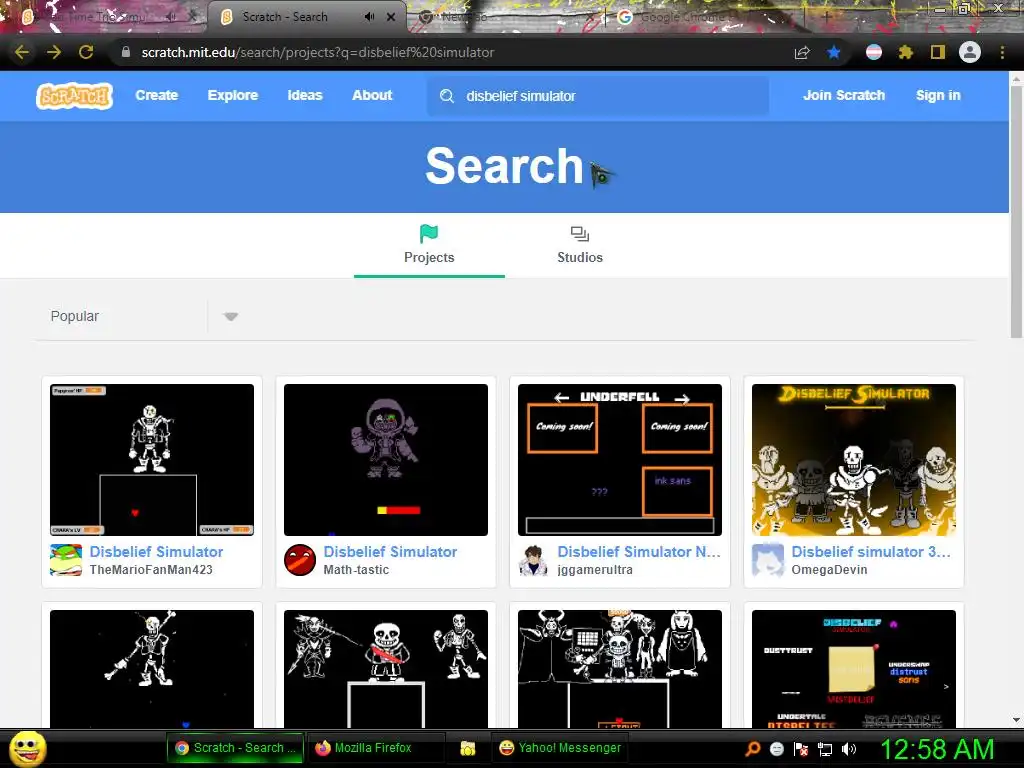Image resolution: width=1024 pixels, height=768 pixels.
Task: Reload the page with the refresh icon
Action: tap(86, 52)
